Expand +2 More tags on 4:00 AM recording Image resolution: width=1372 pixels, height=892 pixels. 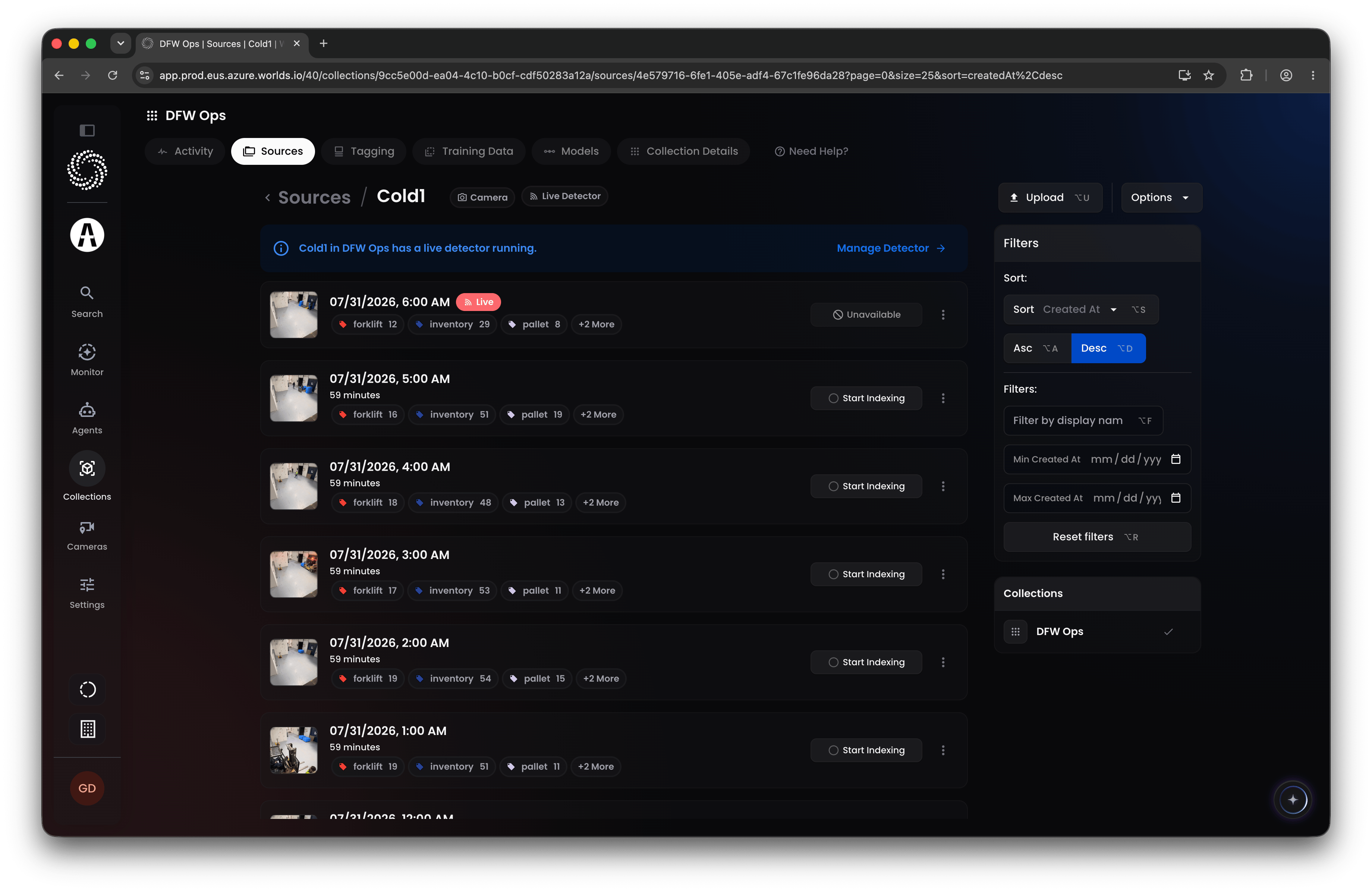click(600, 503)
